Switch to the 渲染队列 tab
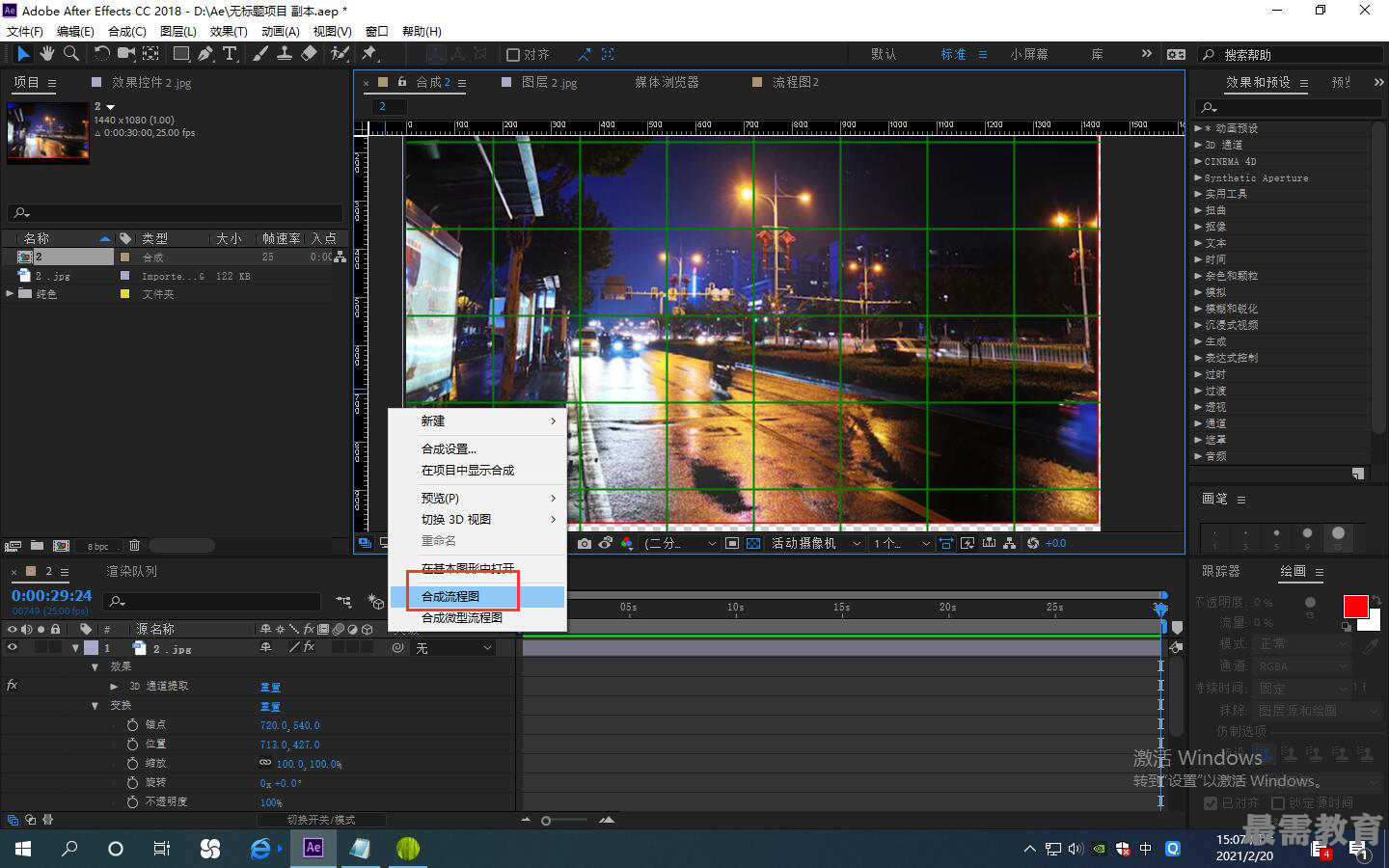Screen dimensions: 1389x868 tap(131, 572)
